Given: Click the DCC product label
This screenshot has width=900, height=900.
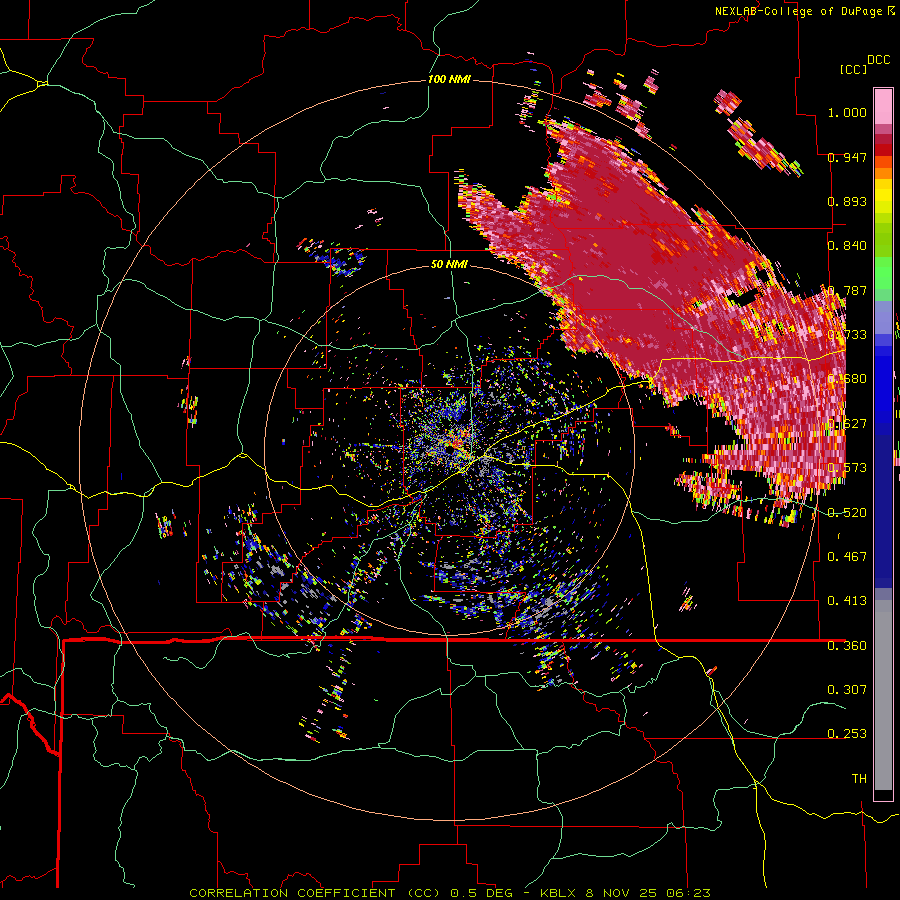Looking at the screenshot, I should 879,60.
